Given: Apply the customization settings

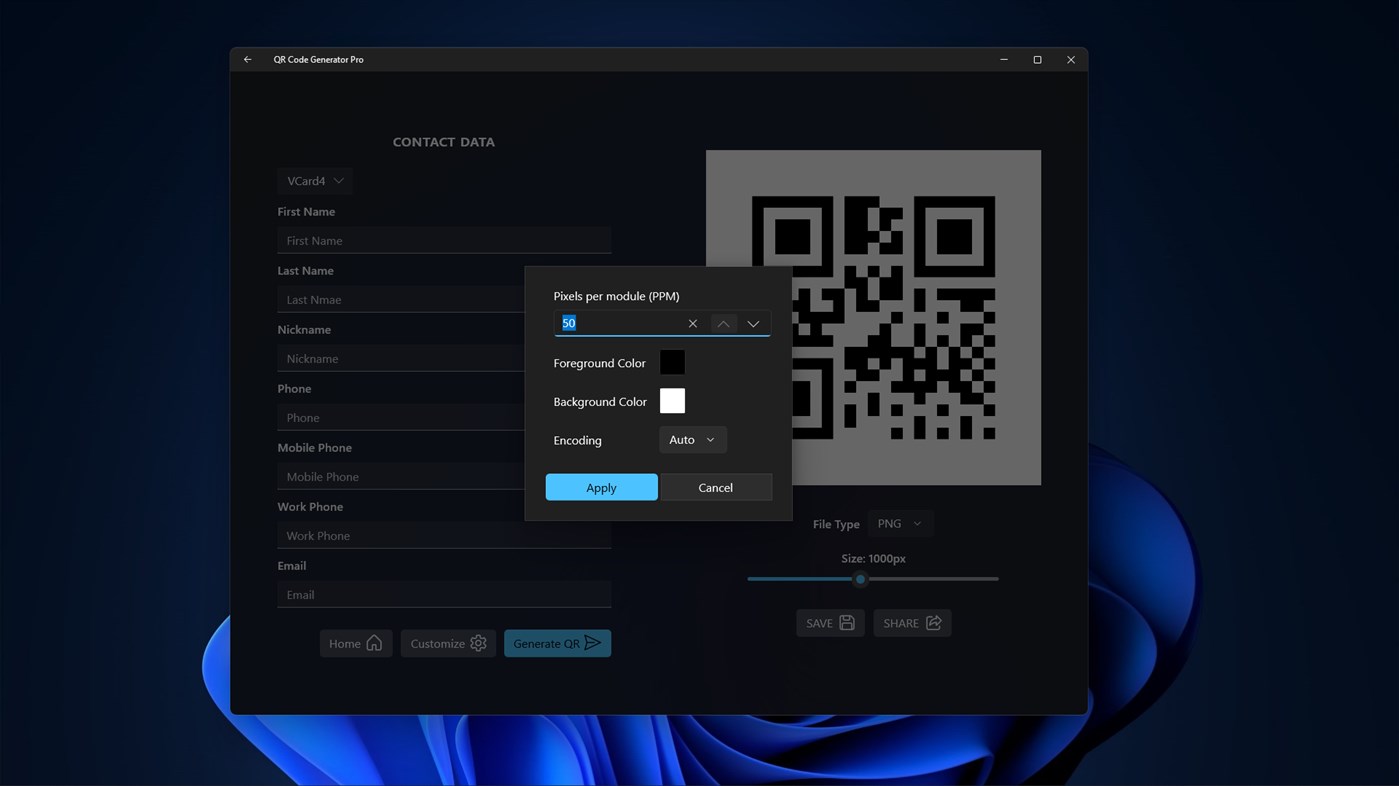Looking at the screenshot, I should 601,487.
